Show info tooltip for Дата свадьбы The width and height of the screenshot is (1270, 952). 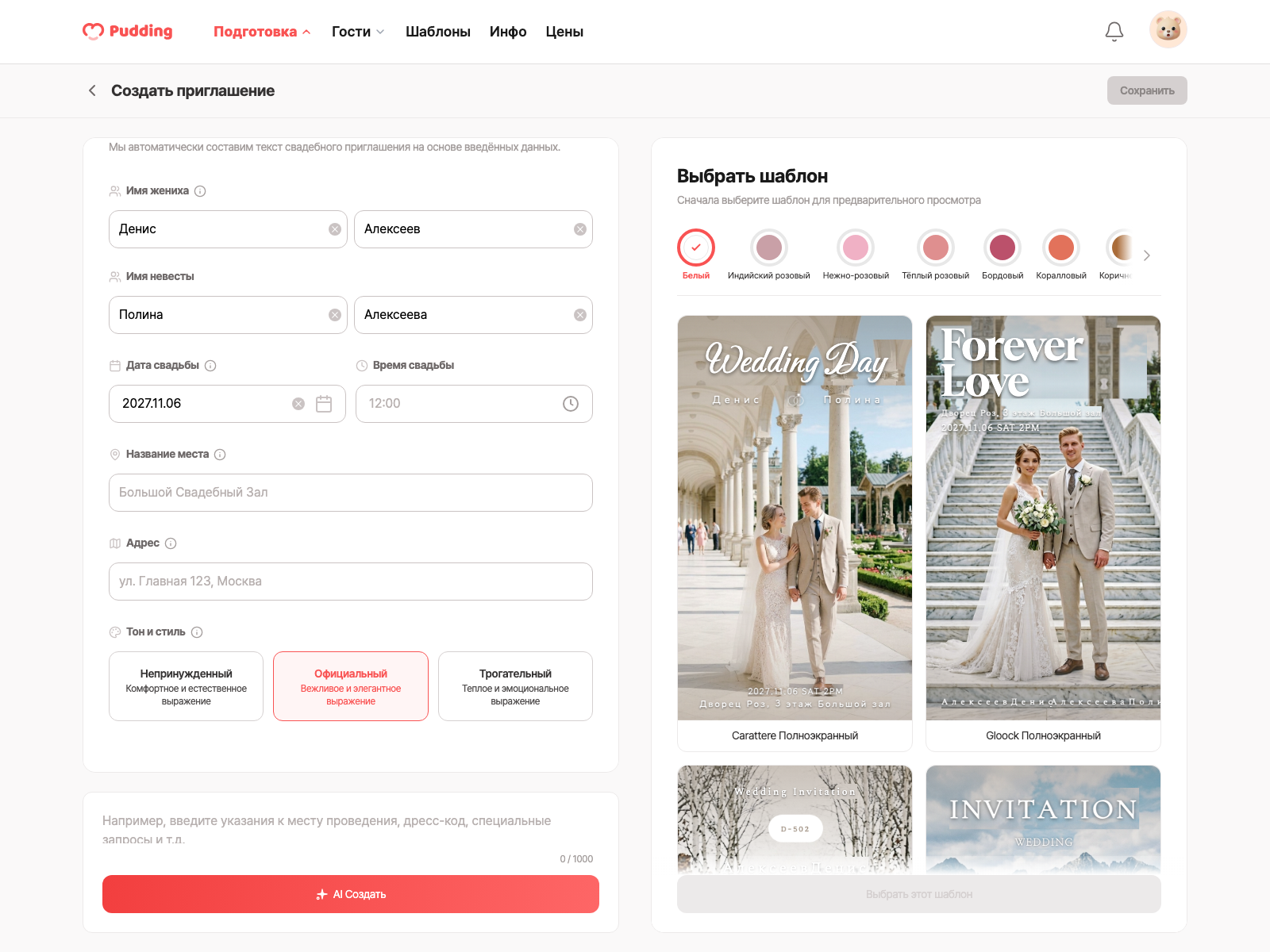[x=210, y=366]
